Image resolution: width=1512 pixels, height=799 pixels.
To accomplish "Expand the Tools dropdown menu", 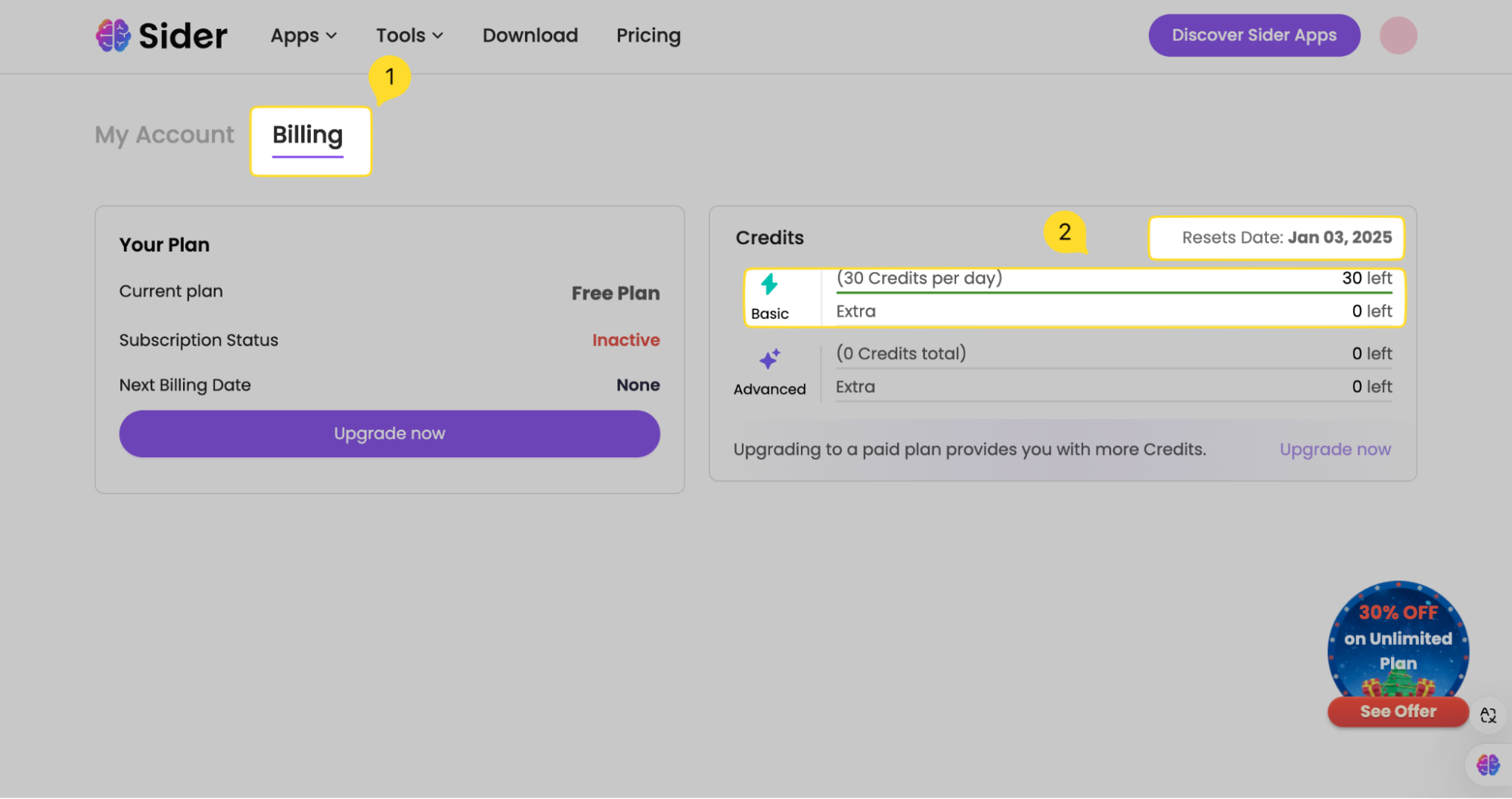I will coord(409,36).
